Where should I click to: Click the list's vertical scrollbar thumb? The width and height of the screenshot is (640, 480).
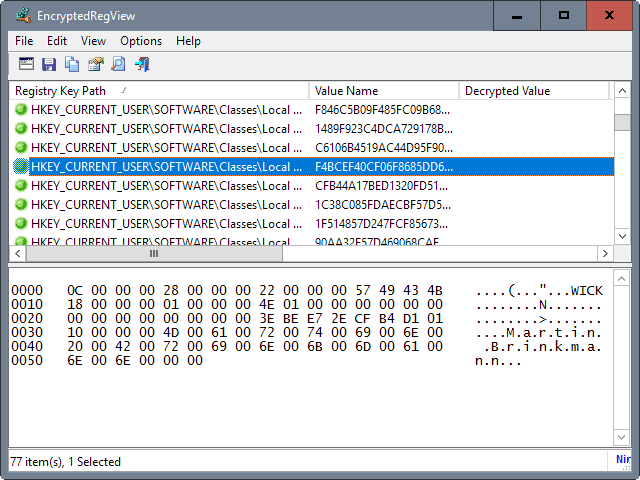pos(622,122)
